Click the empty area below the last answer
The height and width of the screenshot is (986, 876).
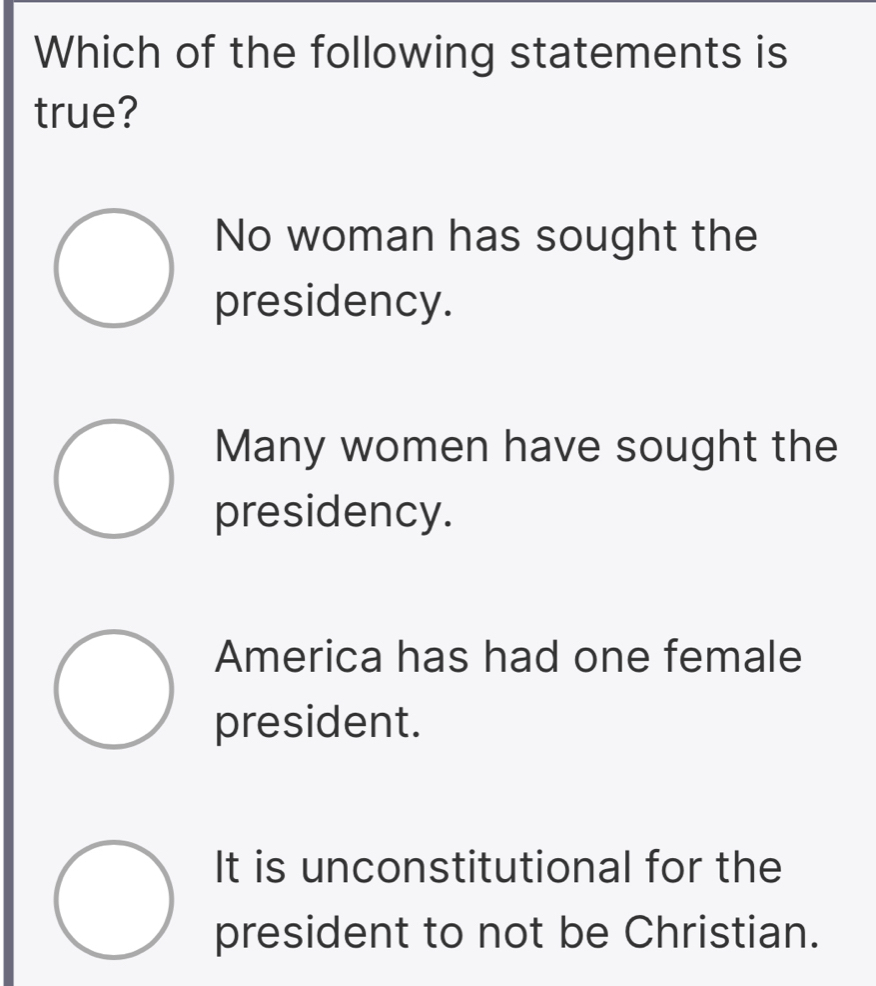click(440, 975)
